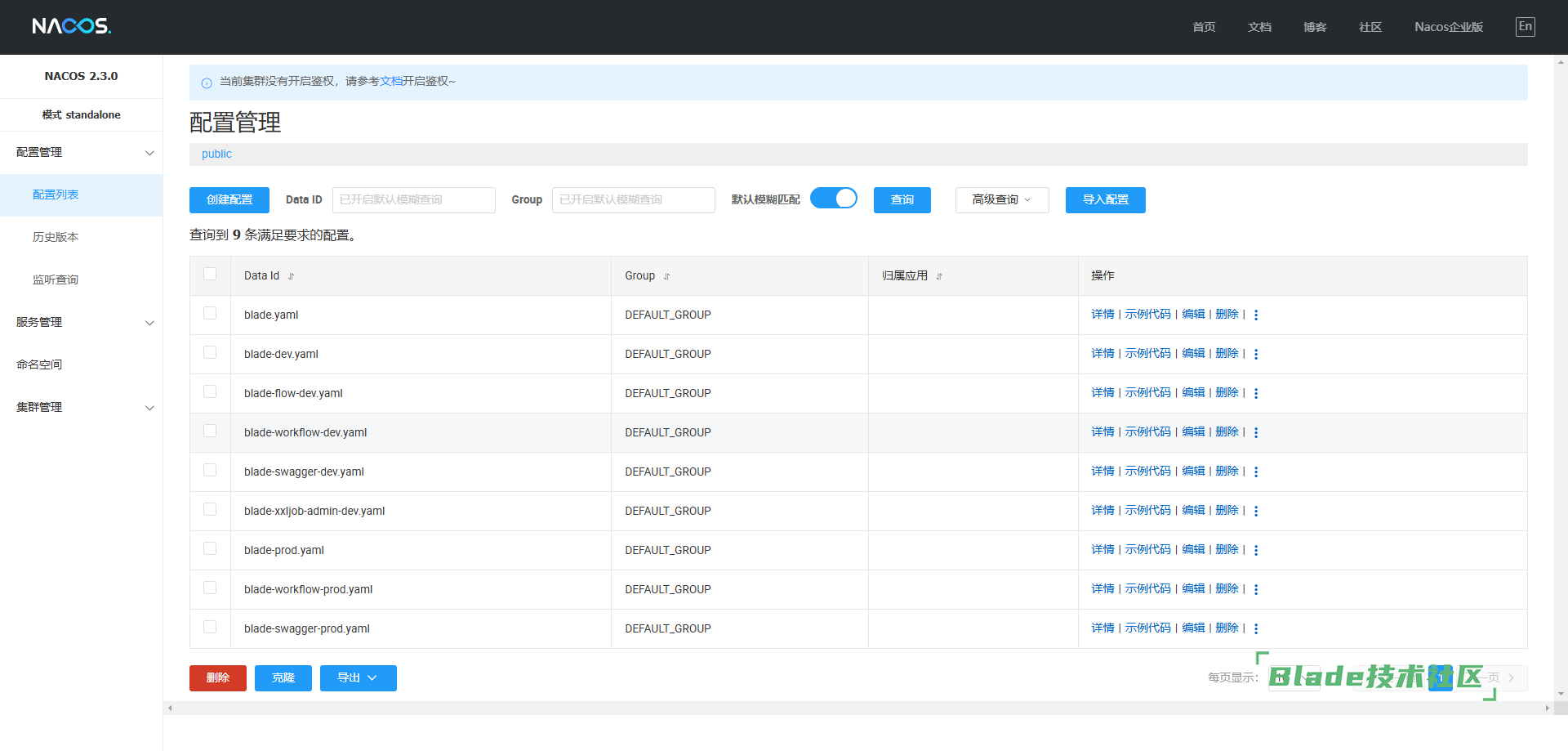View 详情 for blade.yaml
The height and width of the screenshot is (751, 1568).
point(1102,315)
